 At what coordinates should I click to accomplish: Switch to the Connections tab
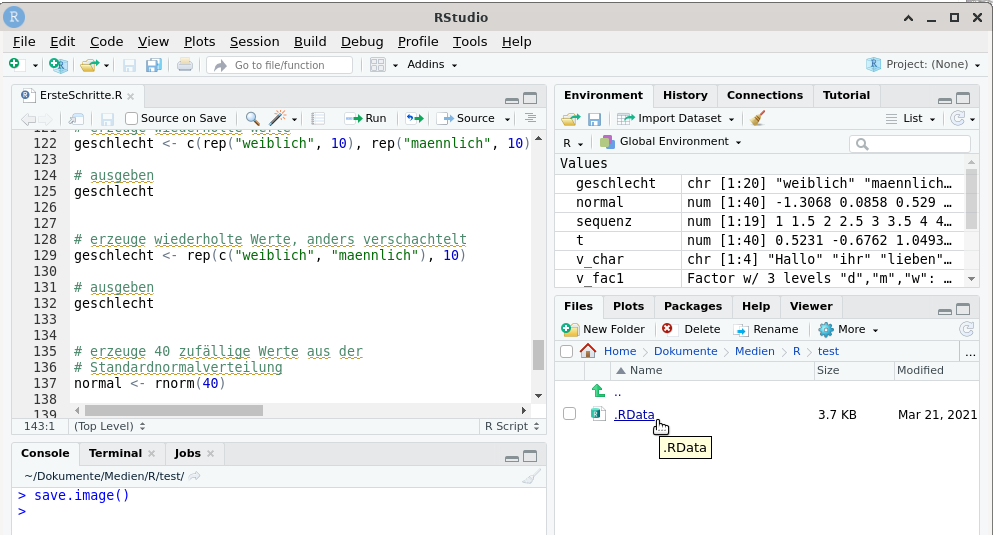[x=764, y=95]
